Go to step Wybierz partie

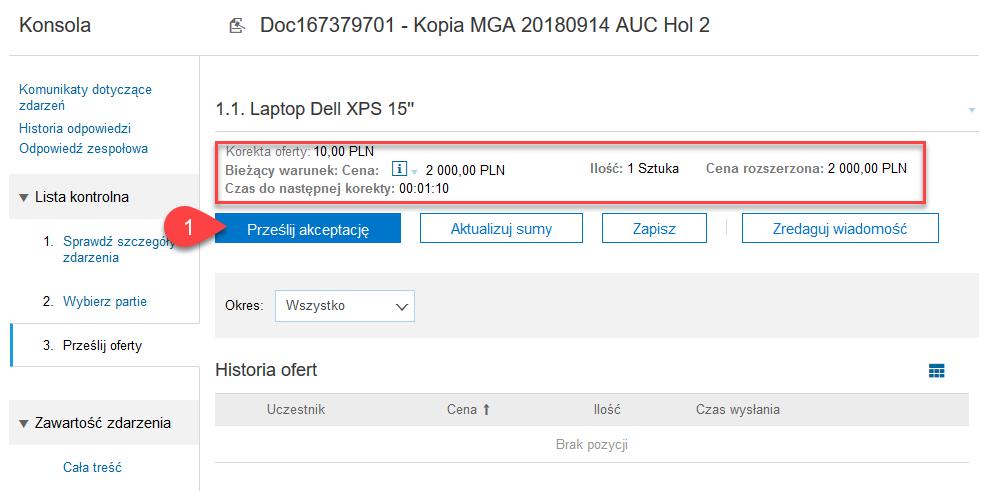pos(105,302)
